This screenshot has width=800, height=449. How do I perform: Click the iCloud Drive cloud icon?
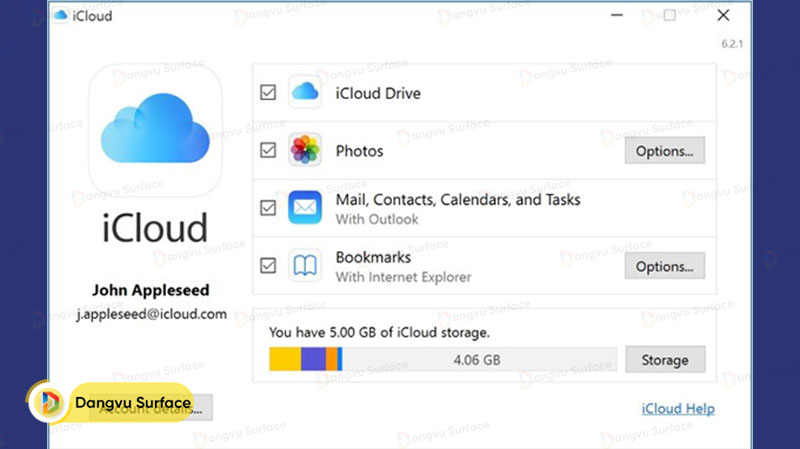(305, 92)
